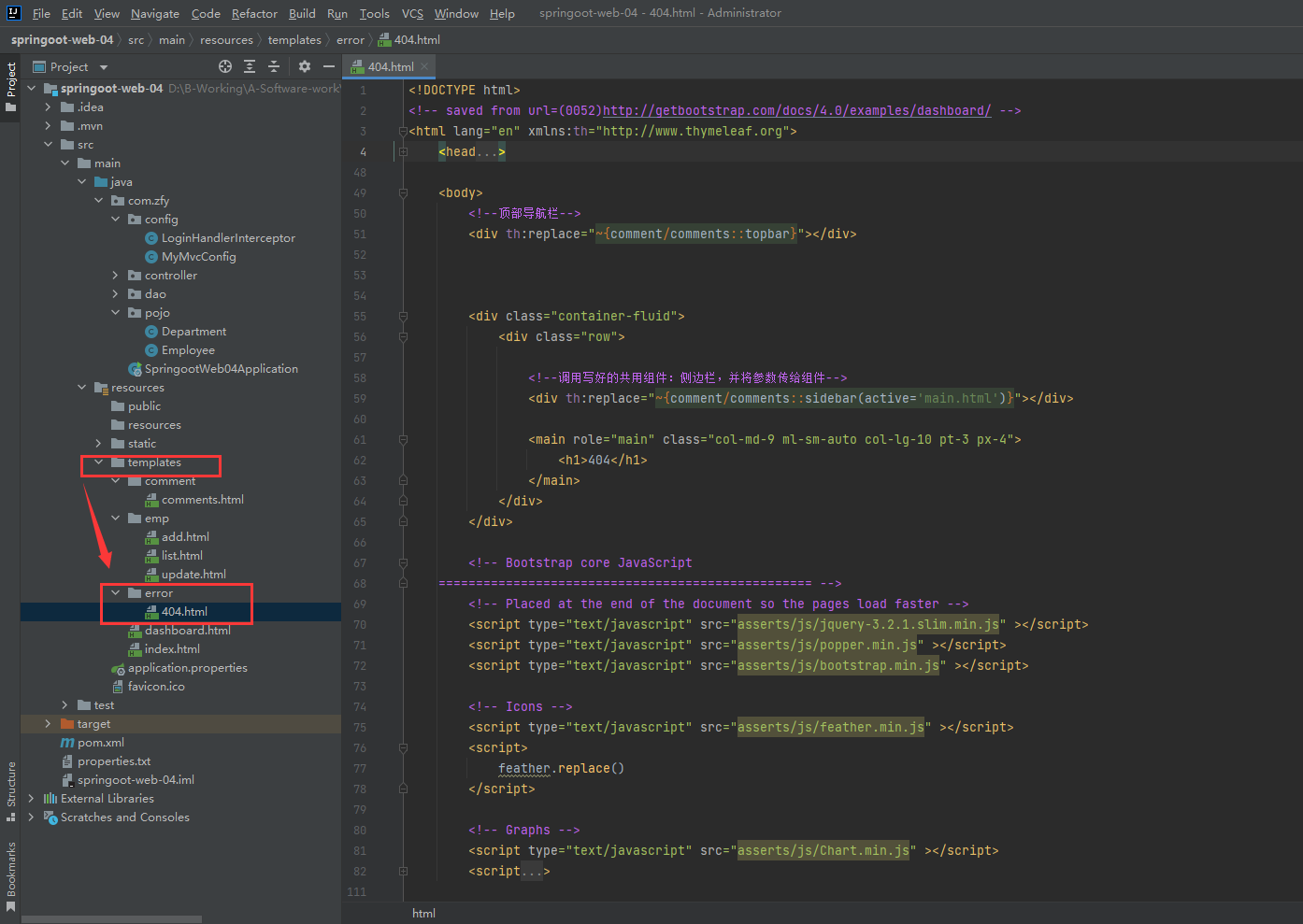Toggle the Structure tool window button
This screenshot has width=1303, height=924.
click(11, 790)
